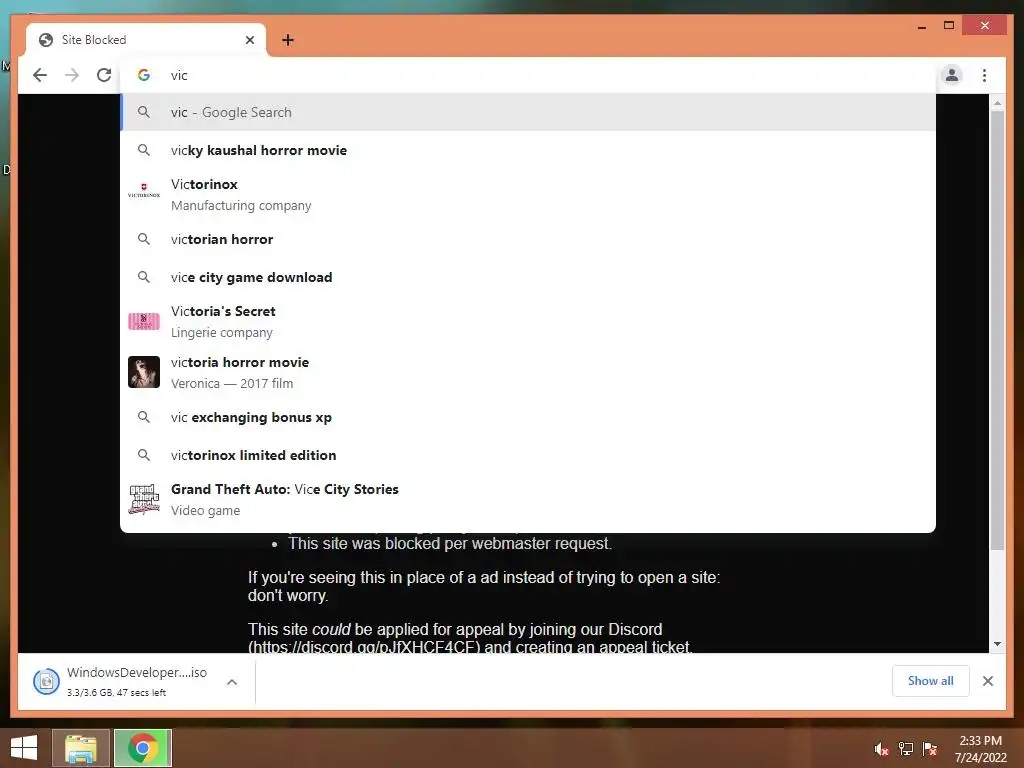Image resolution: width=1024 pixels, height=768 pixels.
Task: Click search icon beside 'vic - Google Search'
Action: click(144, 112)
